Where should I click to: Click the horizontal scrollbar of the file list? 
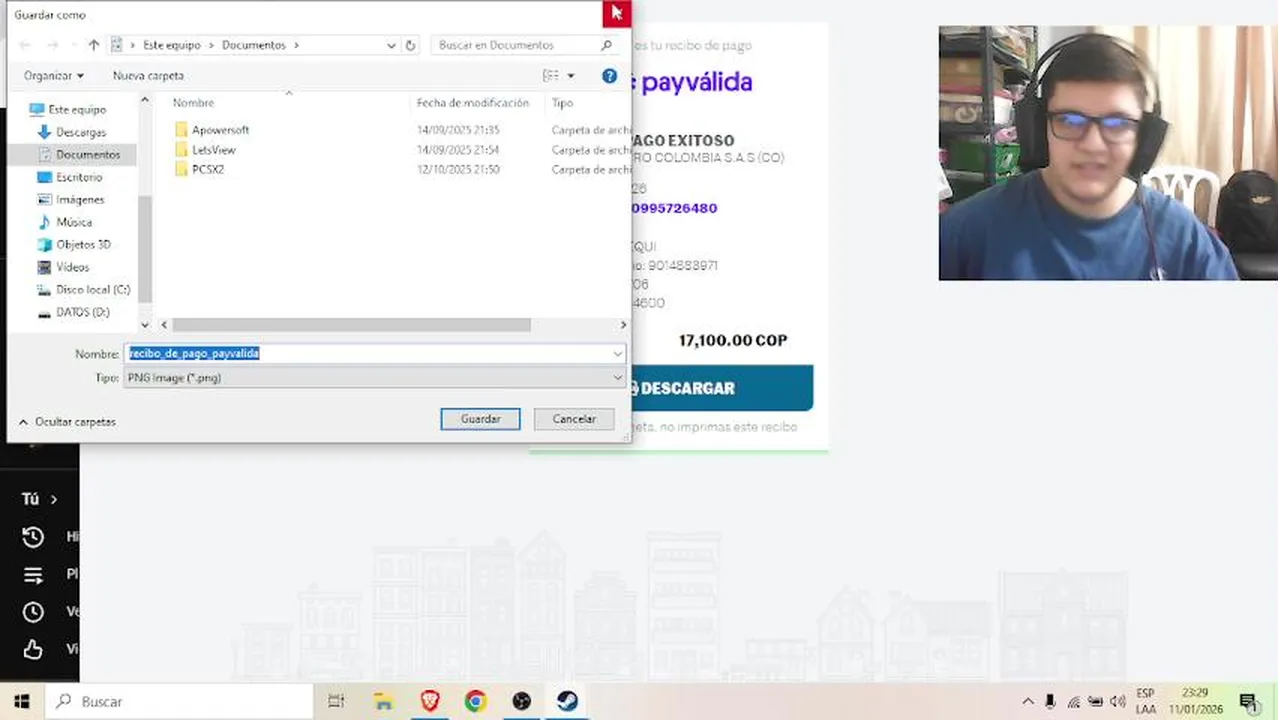tap(351, 325)
